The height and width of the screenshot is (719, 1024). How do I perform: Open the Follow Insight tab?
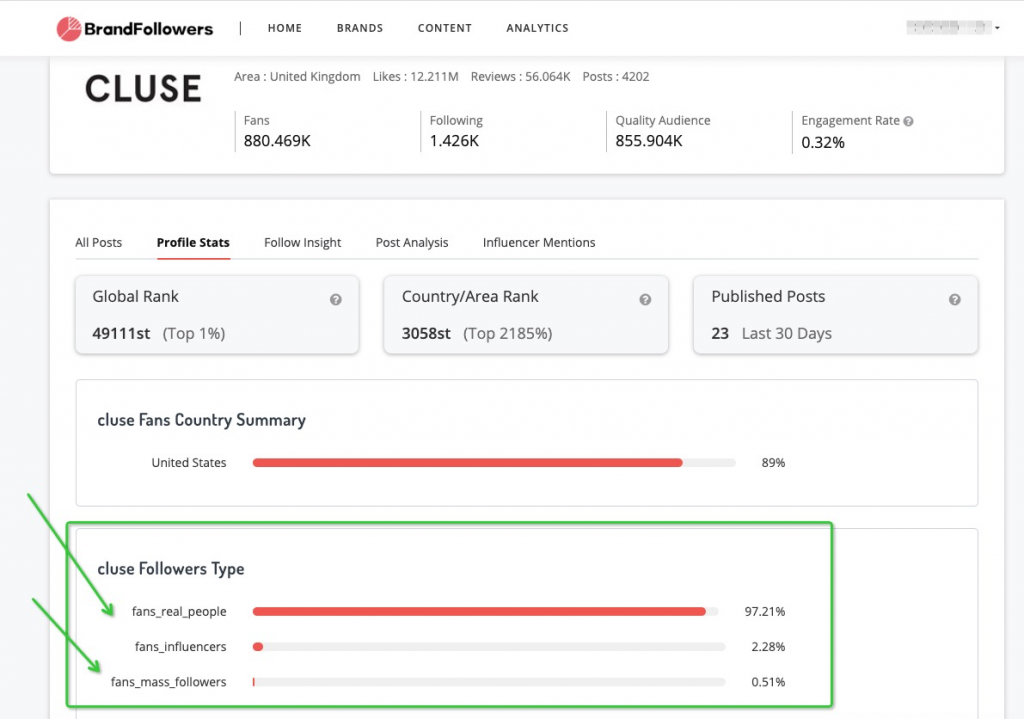pyautogui.click(x=302, y=242)
